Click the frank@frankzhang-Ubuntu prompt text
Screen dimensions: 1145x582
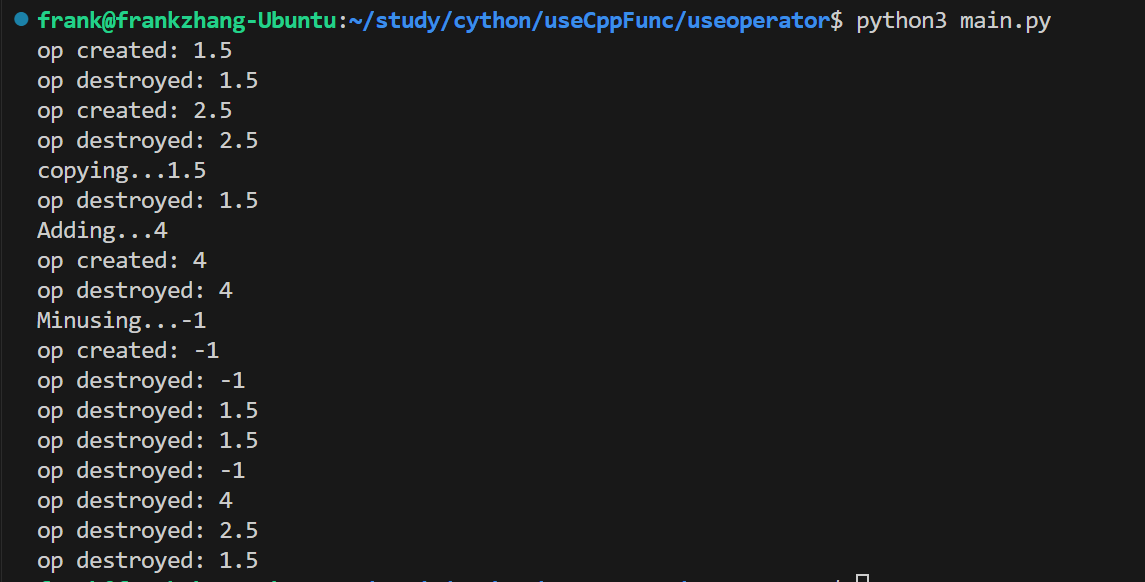[187, 21]
